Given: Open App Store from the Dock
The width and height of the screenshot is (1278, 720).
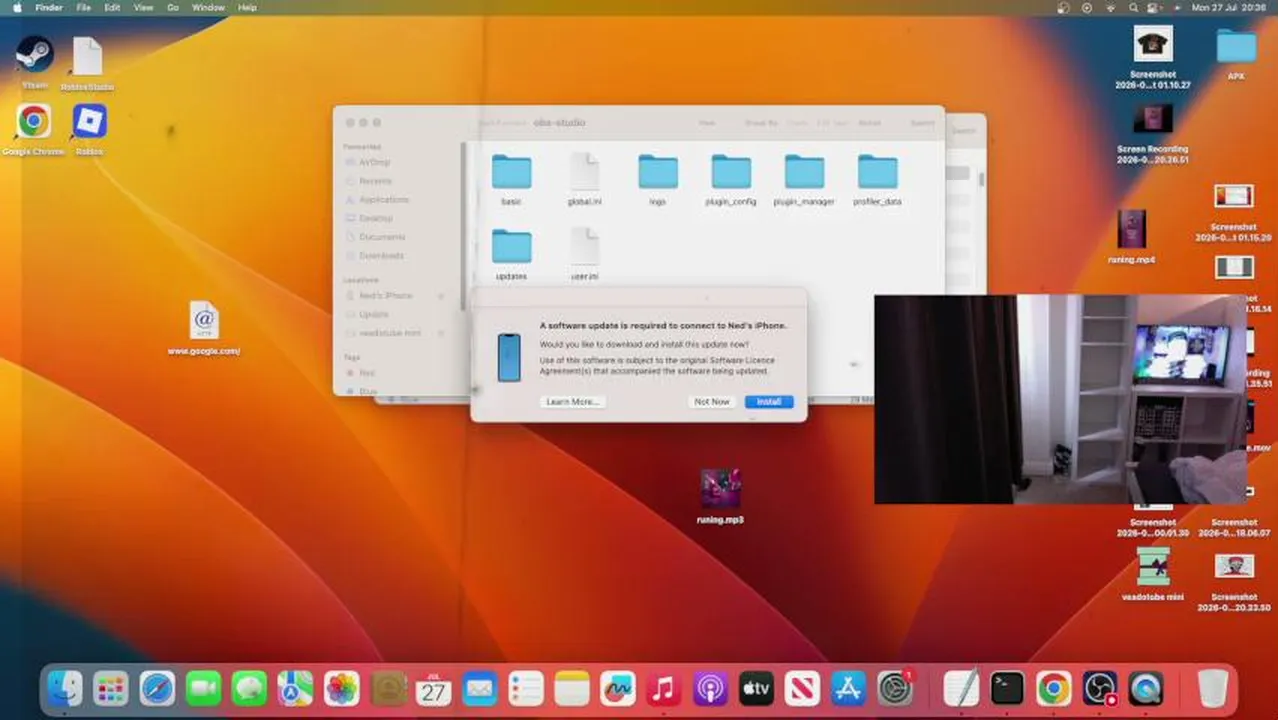Looking at the screenshot, I should [848, 688].
